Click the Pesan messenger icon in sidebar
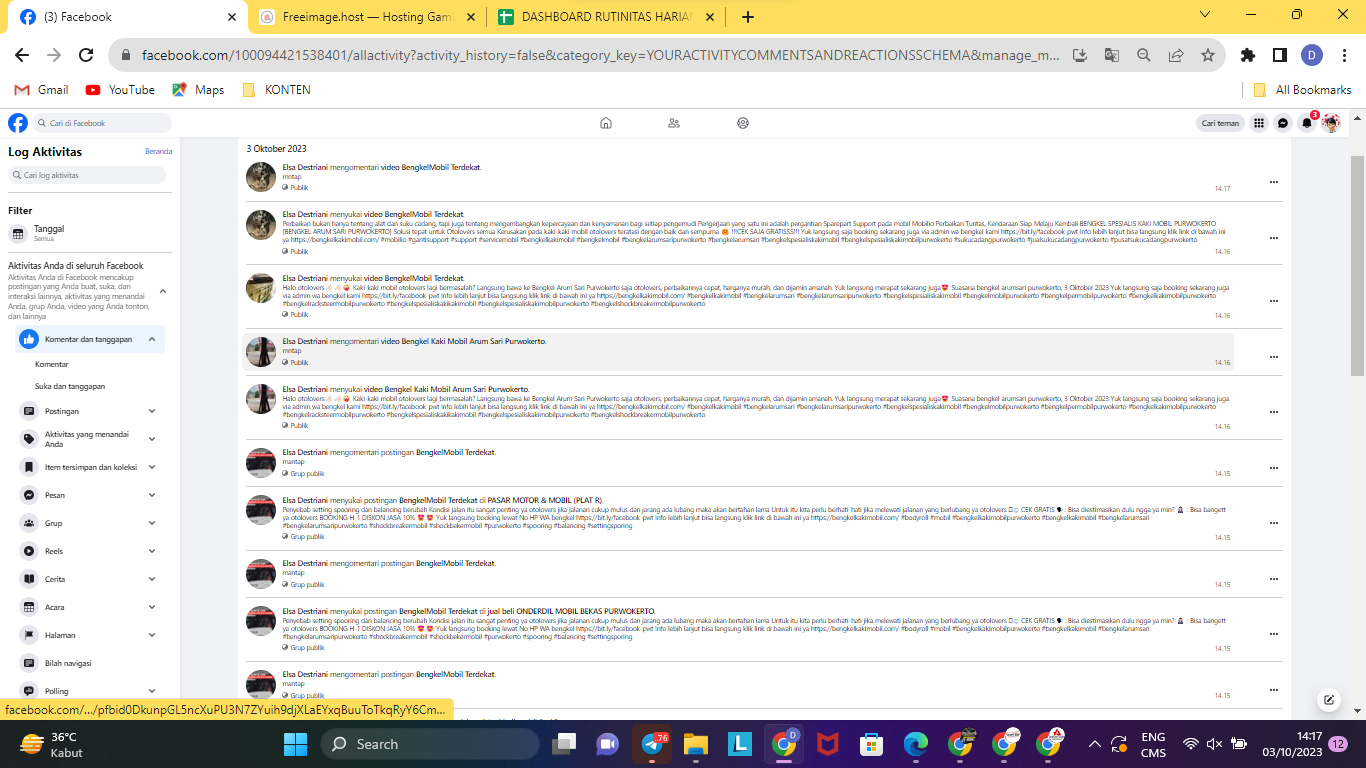The height and width of the screenshot is (768, 1366). coord(29,495)
